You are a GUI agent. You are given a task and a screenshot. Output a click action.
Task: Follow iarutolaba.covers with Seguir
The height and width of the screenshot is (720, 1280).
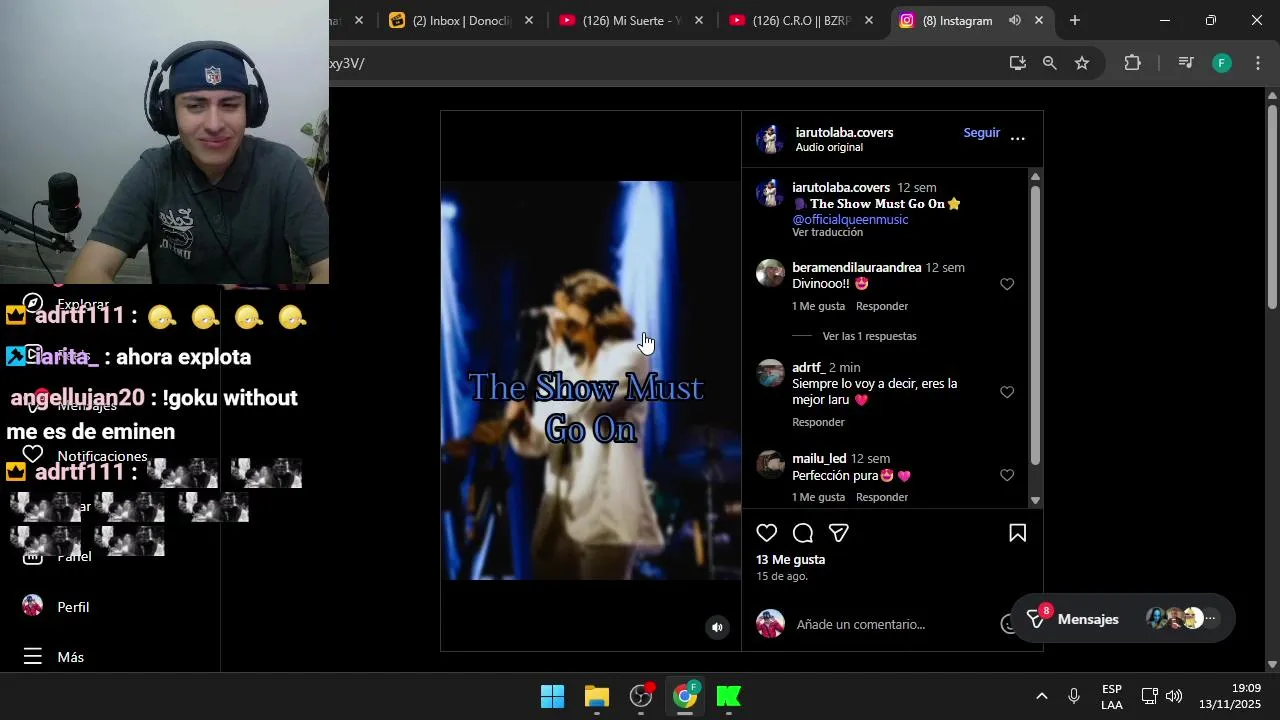pyautogui.click(x=981, y=132)
